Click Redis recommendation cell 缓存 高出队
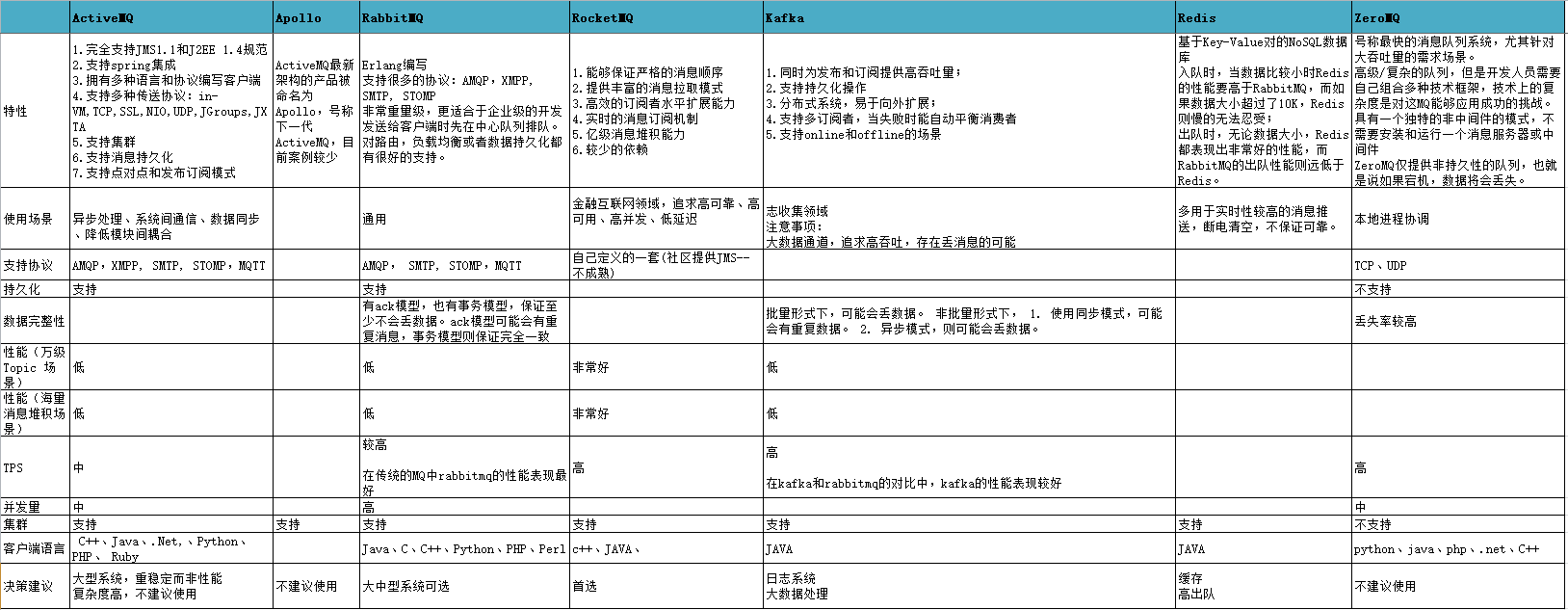Image resolution: width=1568 pixels, height=610 pixels. pos(1264,586)
